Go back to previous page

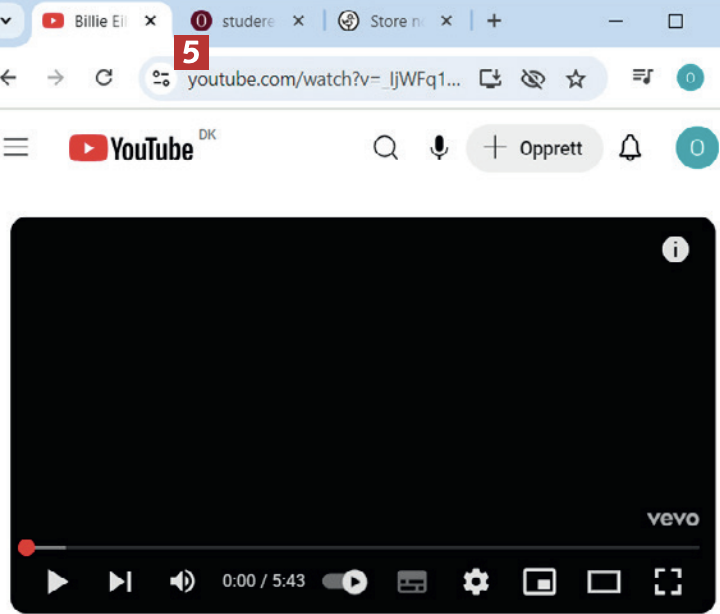point(9,78)
